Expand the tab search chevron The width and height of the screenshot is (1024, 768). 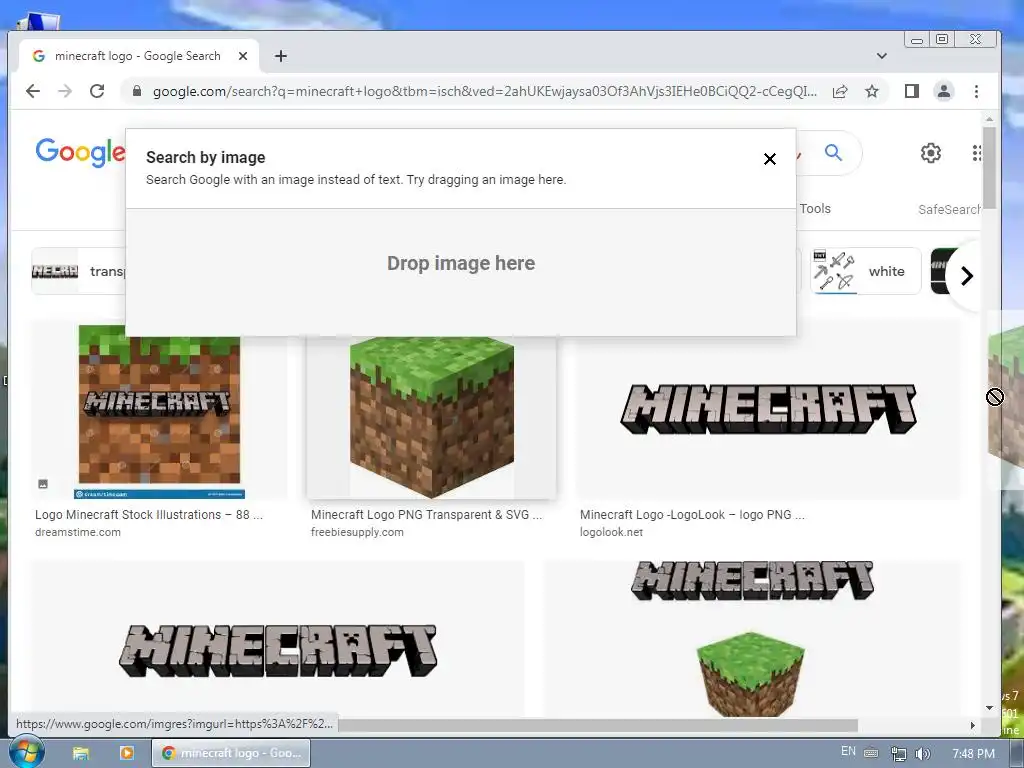pos(882,56)
